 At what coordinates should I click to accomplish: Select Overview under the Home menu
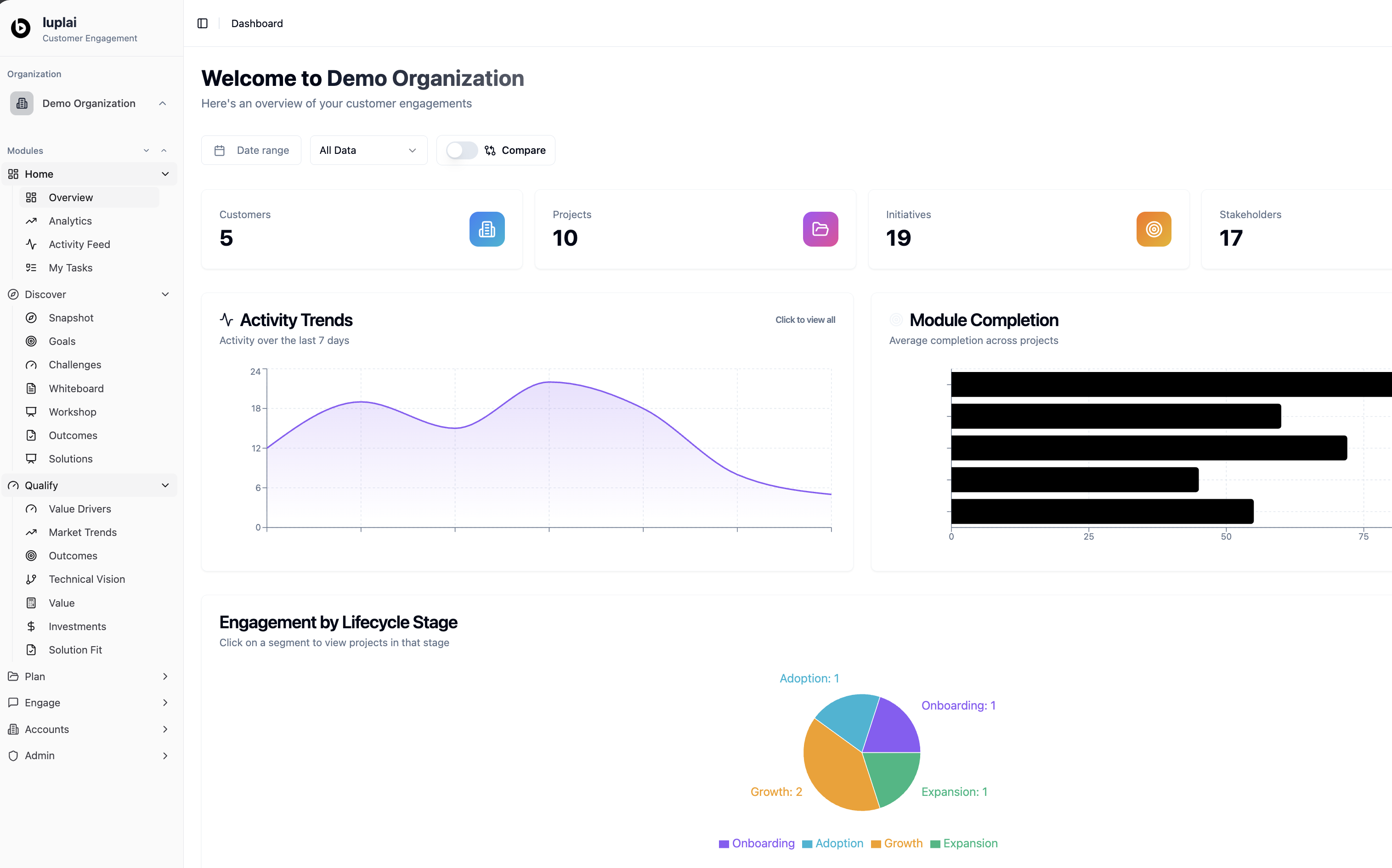pyautogui.click(x=71, y=197)
